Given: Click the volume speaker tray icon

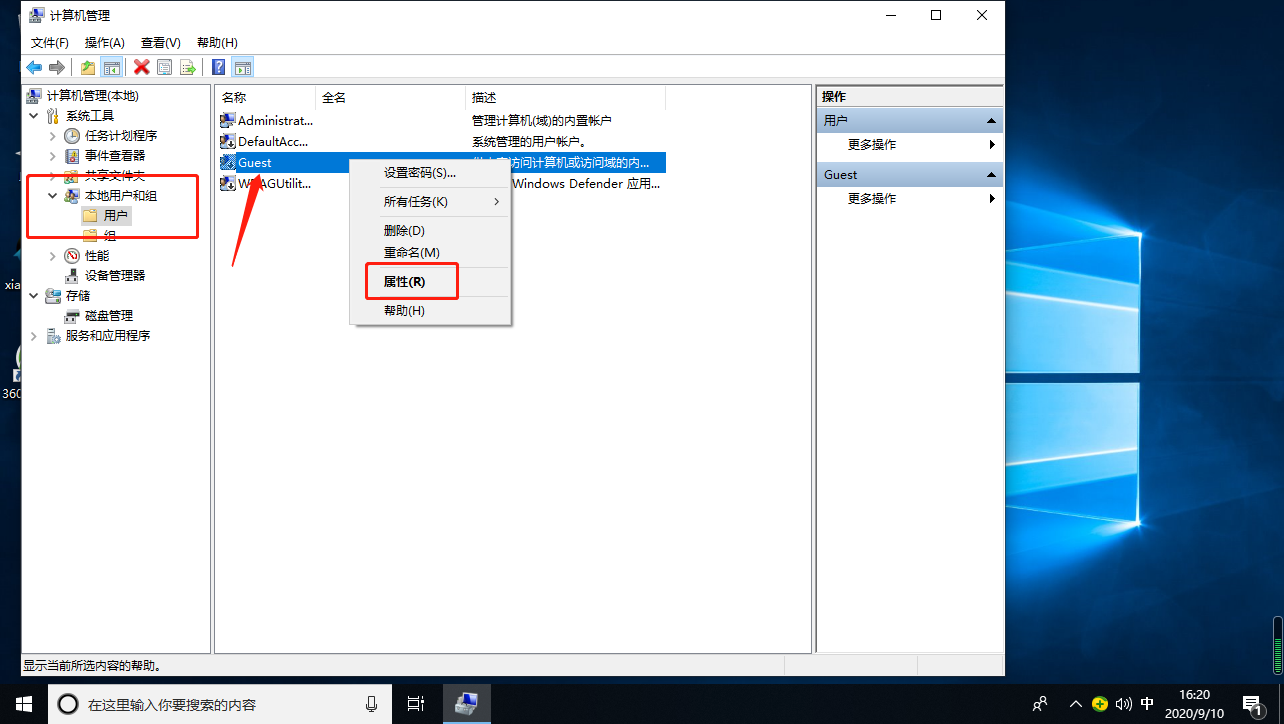Looking at the screenshot, I should [1123, 704].
